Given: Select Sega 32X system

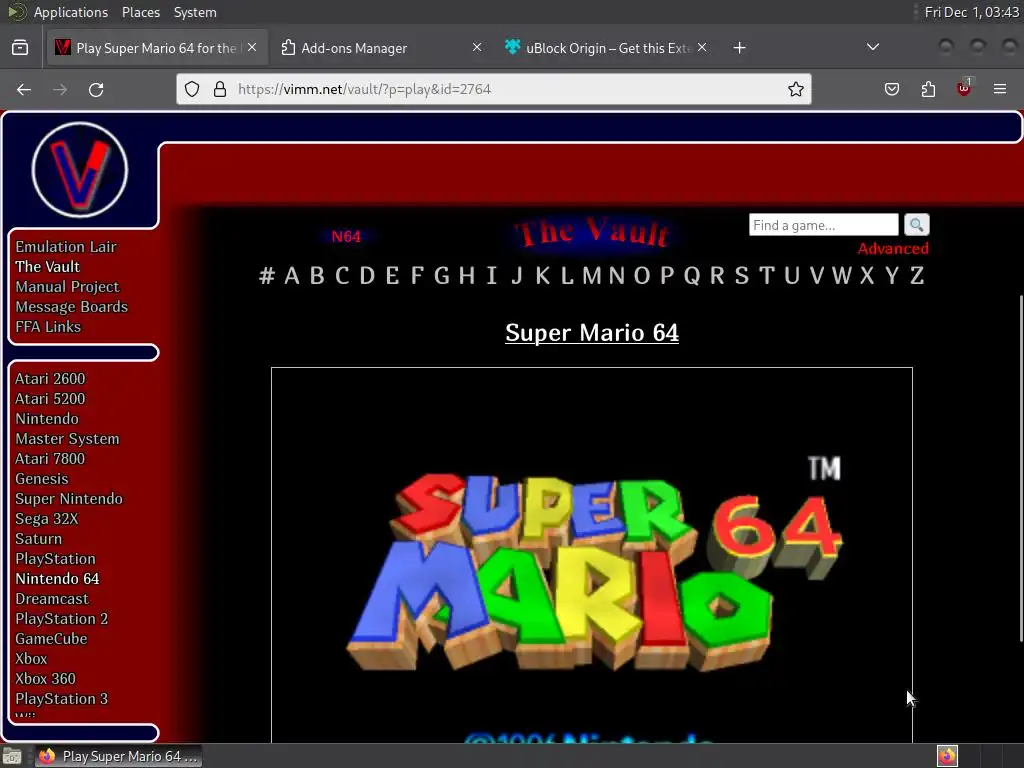Looking at the screenshot, I should coord(47,519).
